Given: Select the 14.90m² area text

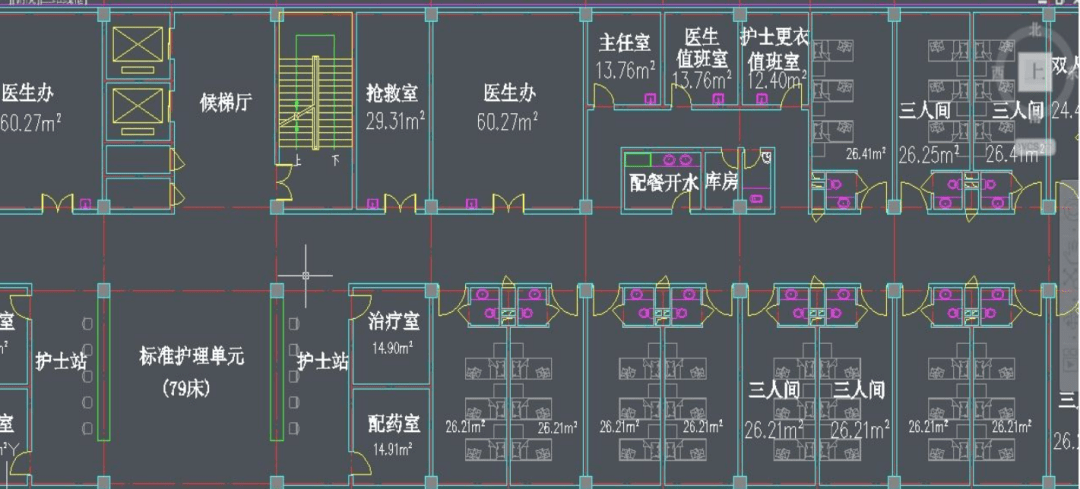Looking at the screenshot, I should [392, 348].
